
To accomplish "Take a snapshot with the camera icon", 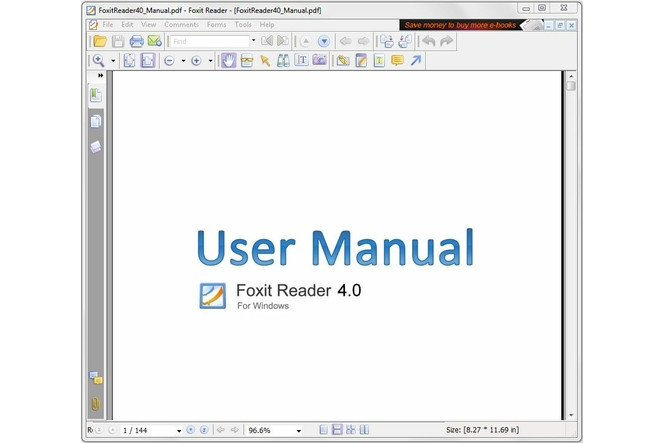I will (x=320, y=61).
